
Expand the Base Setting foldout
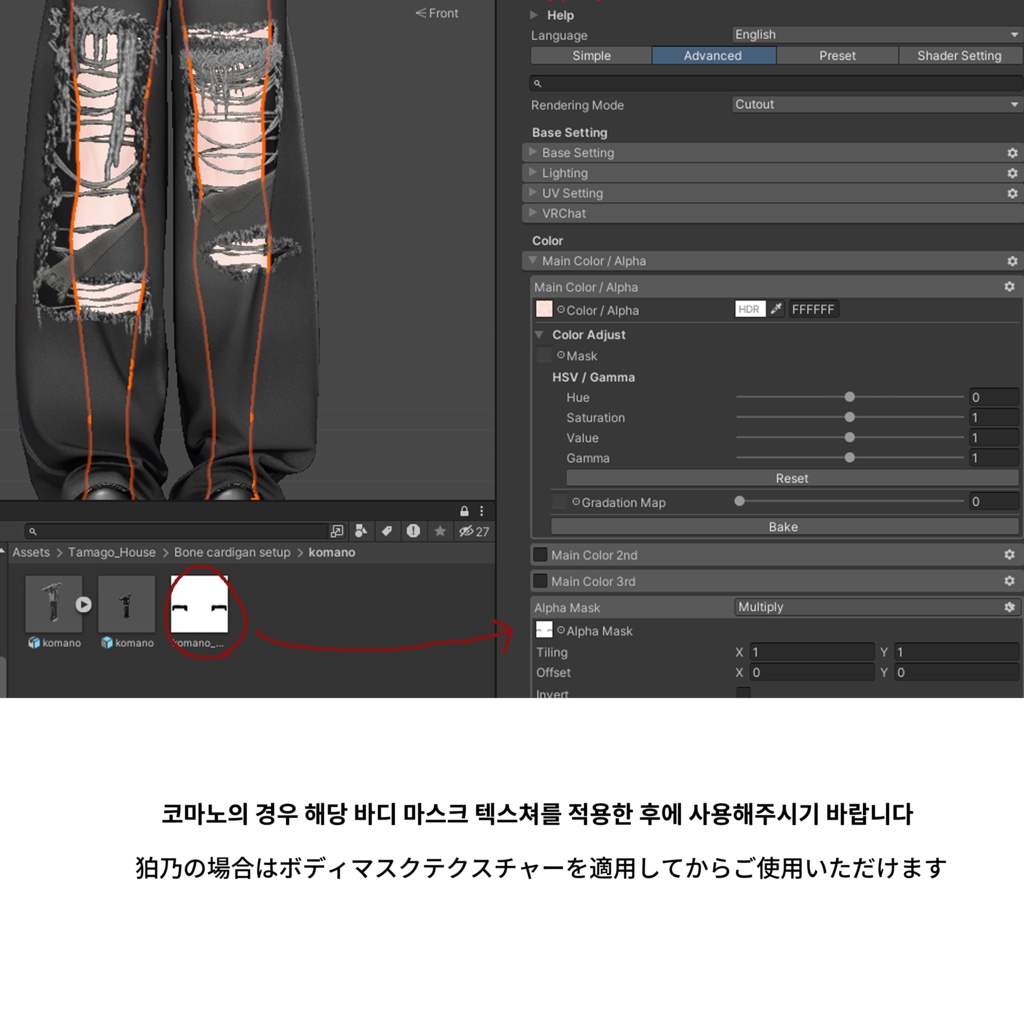533,152
